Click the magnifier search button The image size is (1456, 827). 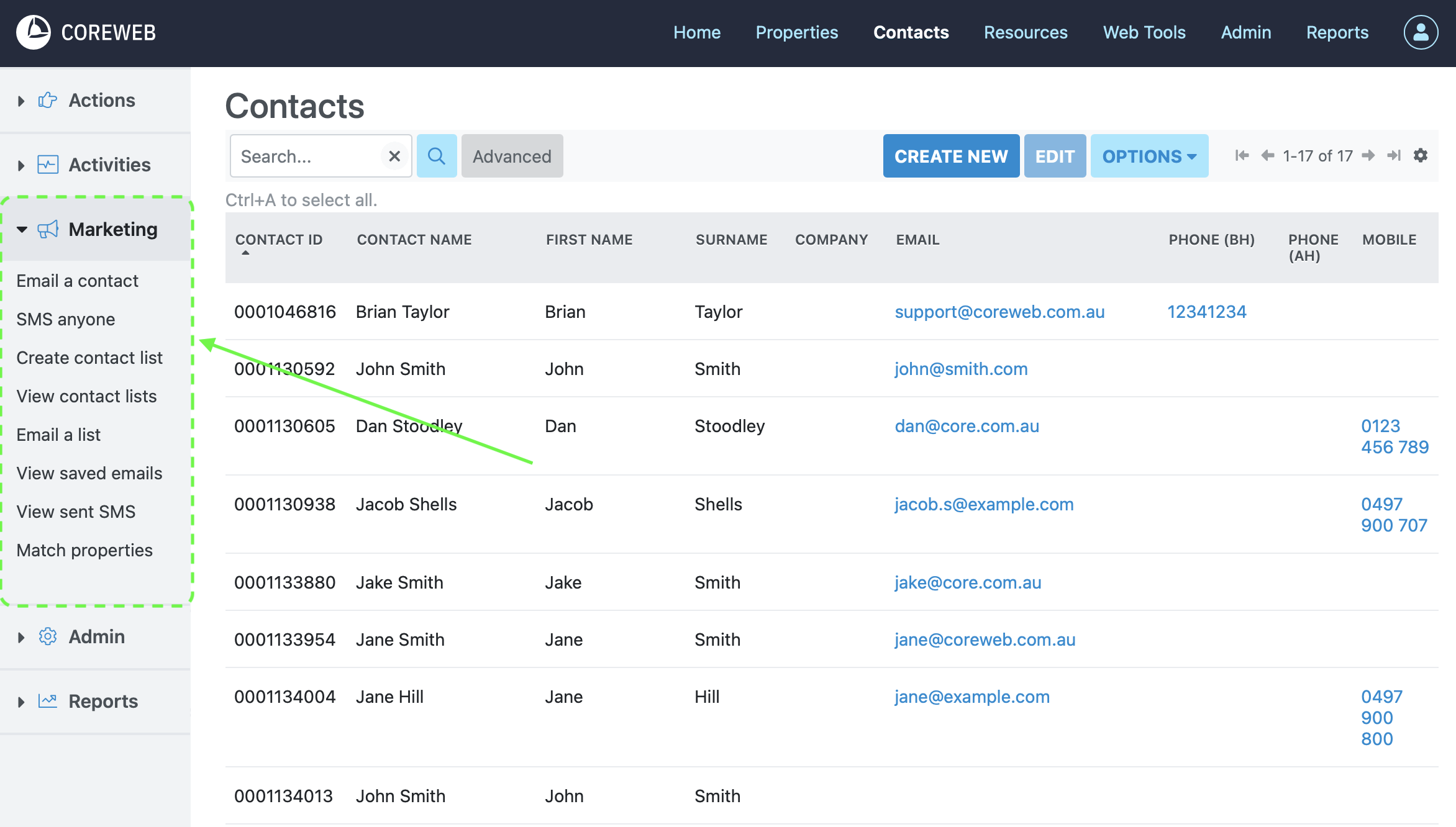coord(437,156)
